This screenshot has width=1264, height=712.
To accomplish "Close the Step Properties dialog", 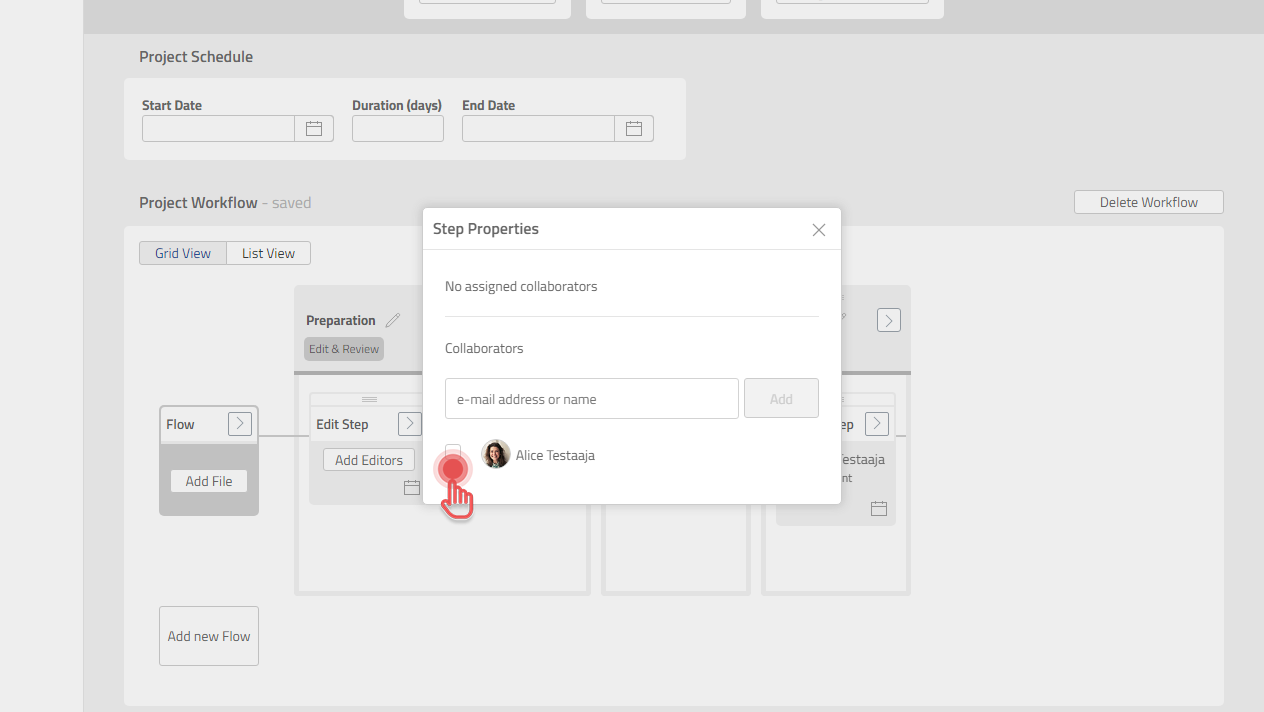I will tap(819, 229).
